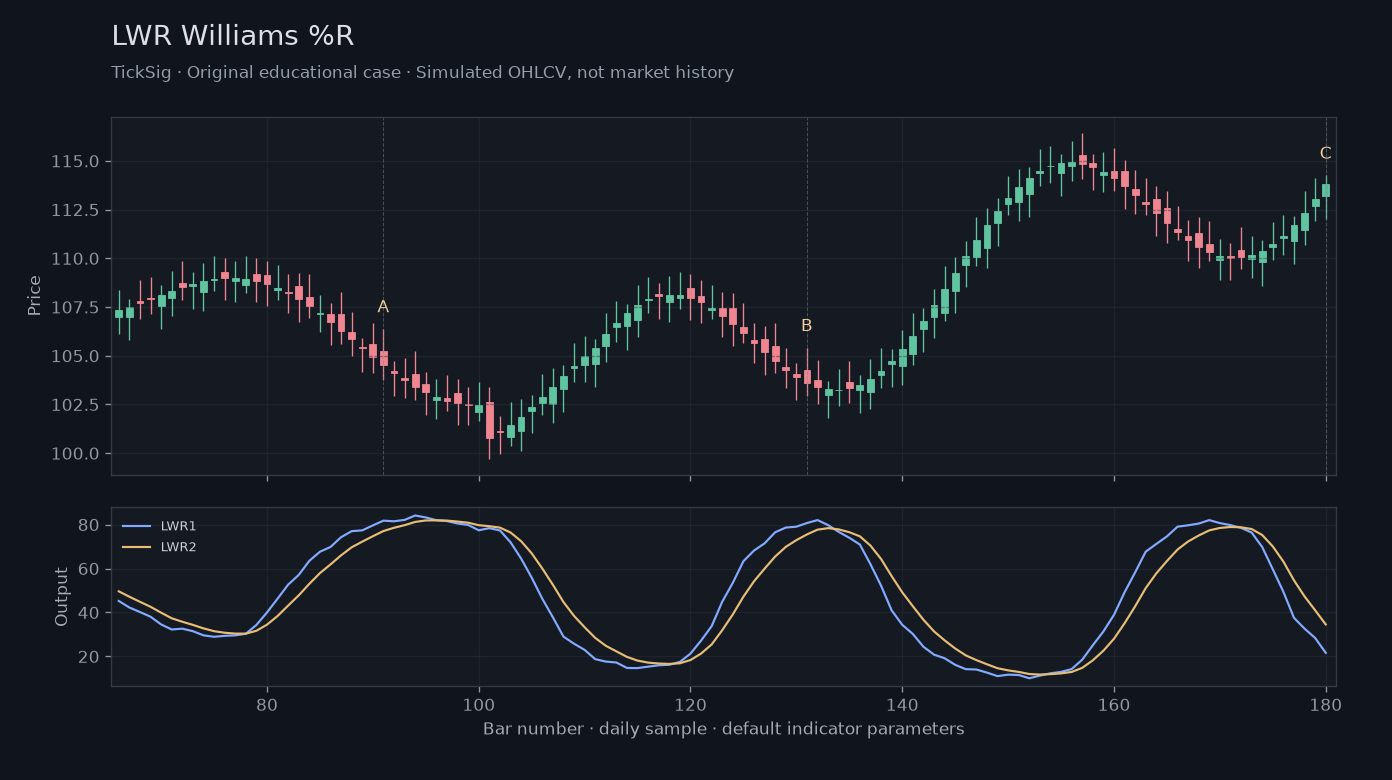Click the 115.0 price tick label

[x=78, y=162]
